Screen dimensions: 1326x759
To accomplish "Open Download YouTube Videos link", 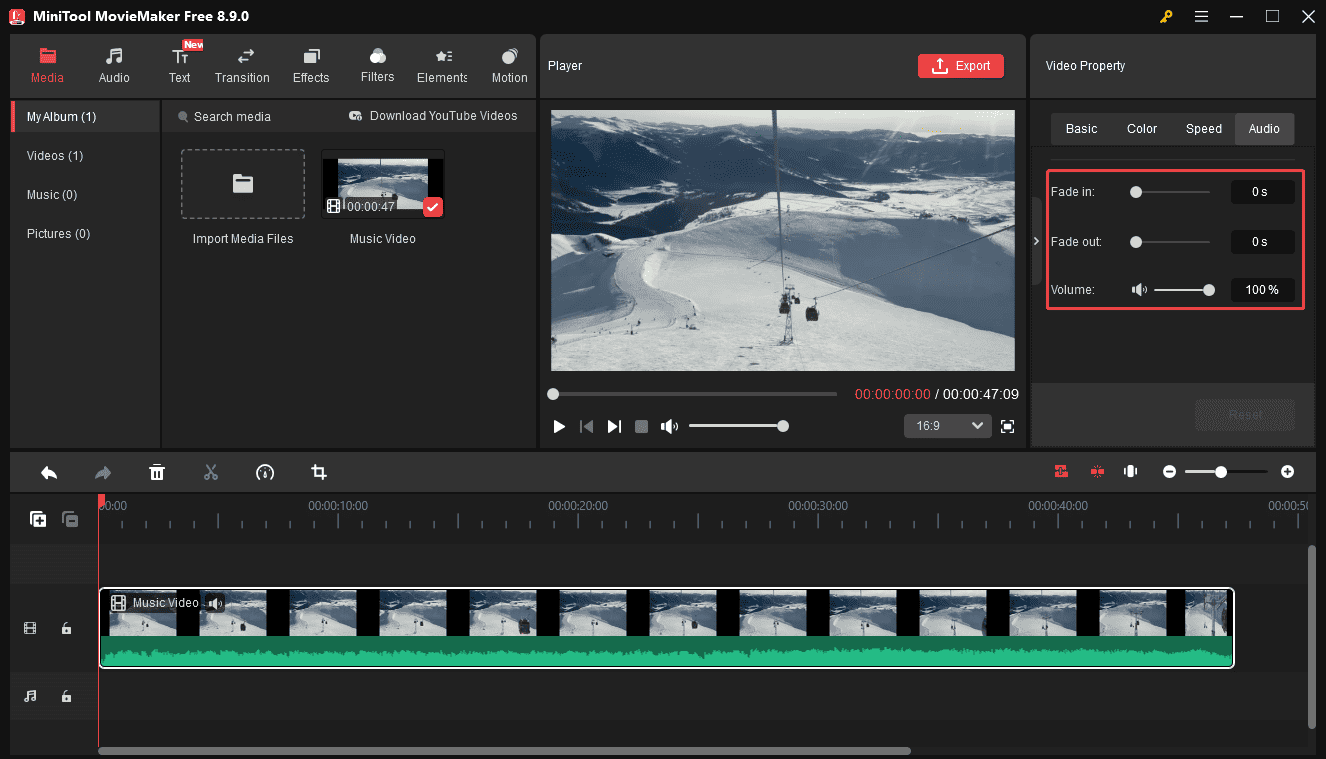I will [433, 116].
